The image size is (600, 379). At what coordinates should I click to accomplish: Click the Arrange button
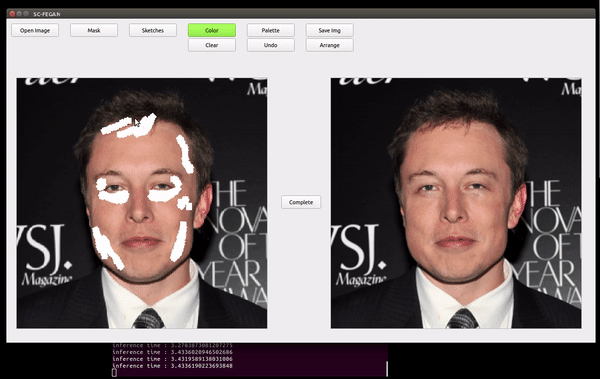click(x=329, y=45)
